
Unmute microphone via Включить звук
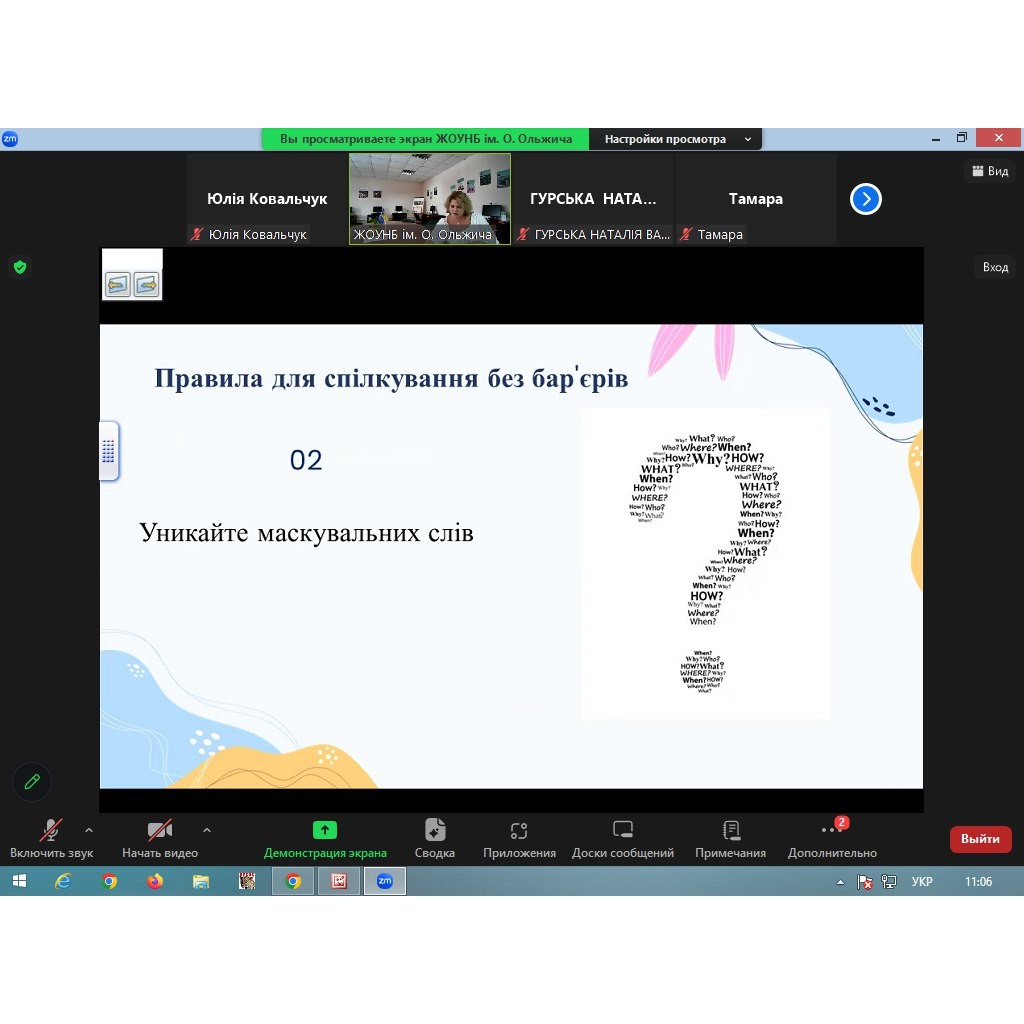tap(51, 830)
